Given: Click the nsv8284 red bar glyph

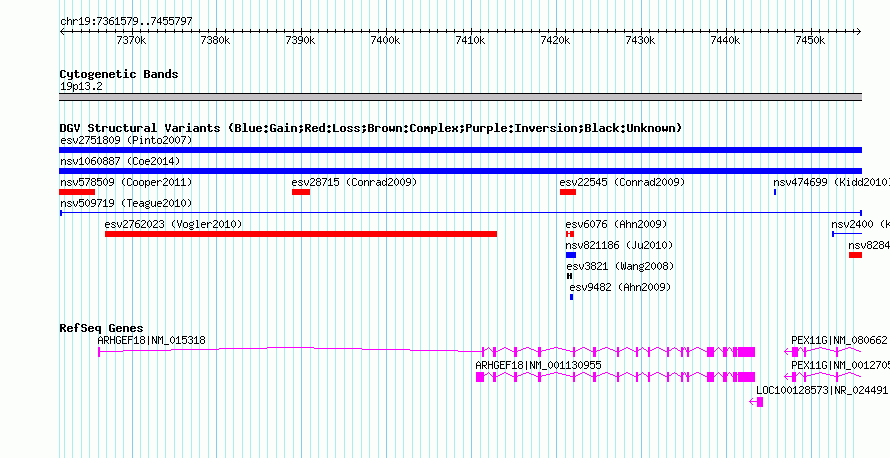Looking at the screenshot, I should click(x=855, y=255).
